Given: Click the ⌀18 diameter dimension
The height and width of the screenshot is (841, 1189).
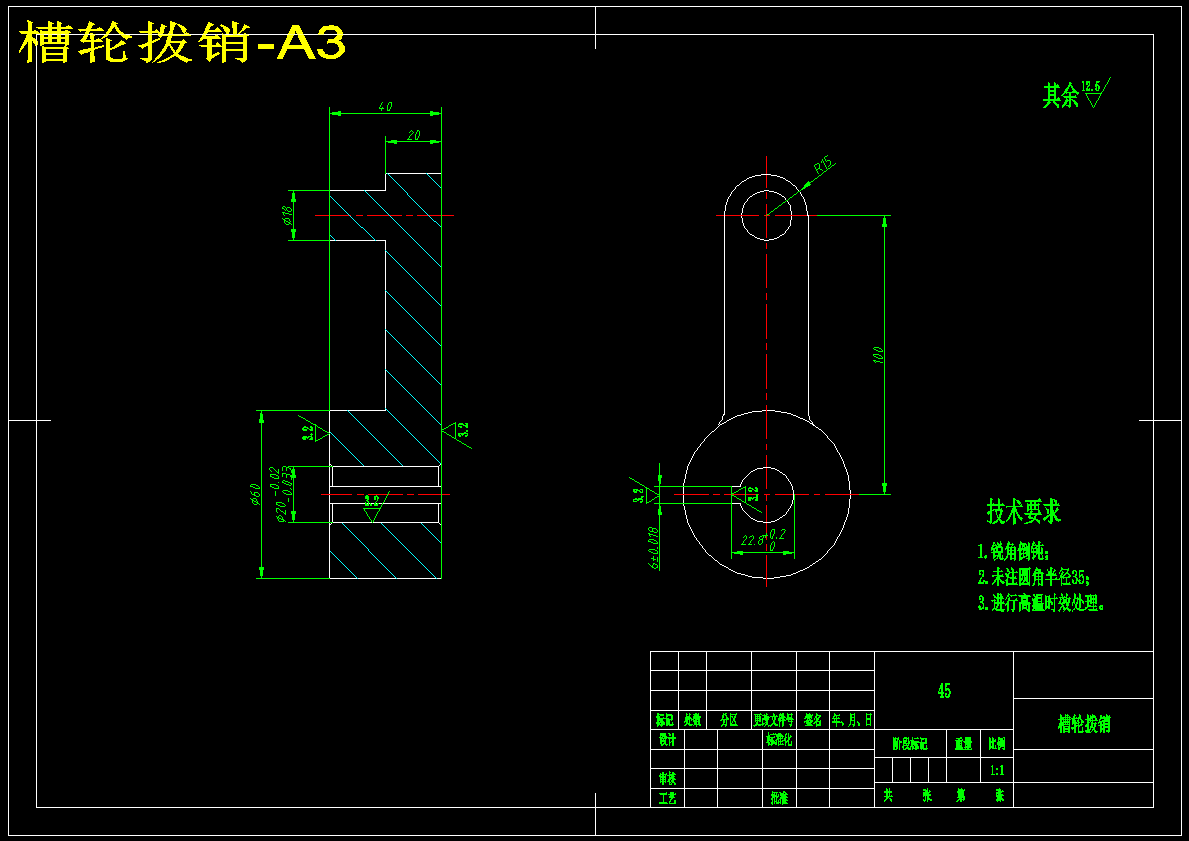Looking at the screenshot, I should coord(287,216).
